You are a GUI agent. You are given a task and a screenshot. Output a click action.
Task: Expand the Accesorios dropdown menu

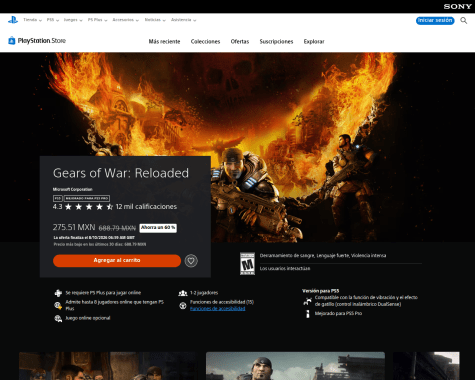pyautogui.click(x=125, y=20)
